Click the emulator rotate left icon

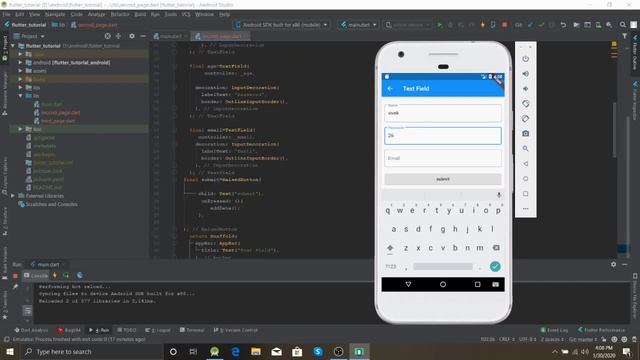525,104
